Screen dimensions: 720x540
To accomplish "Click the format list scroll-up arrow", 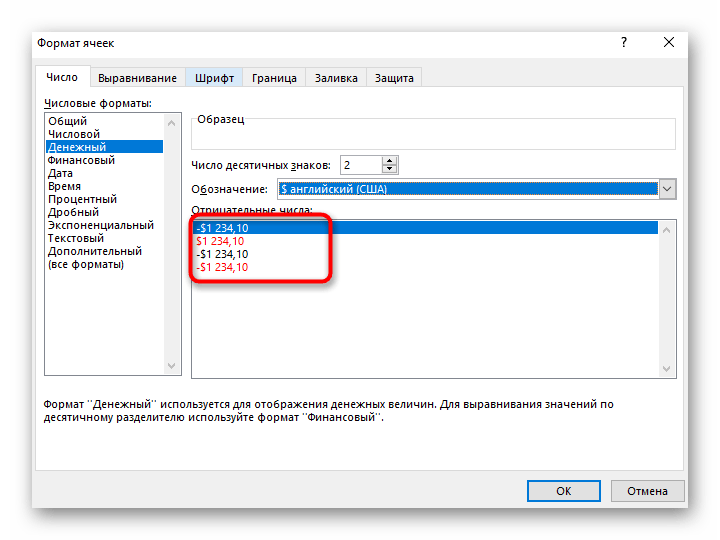I will point(172,123).
